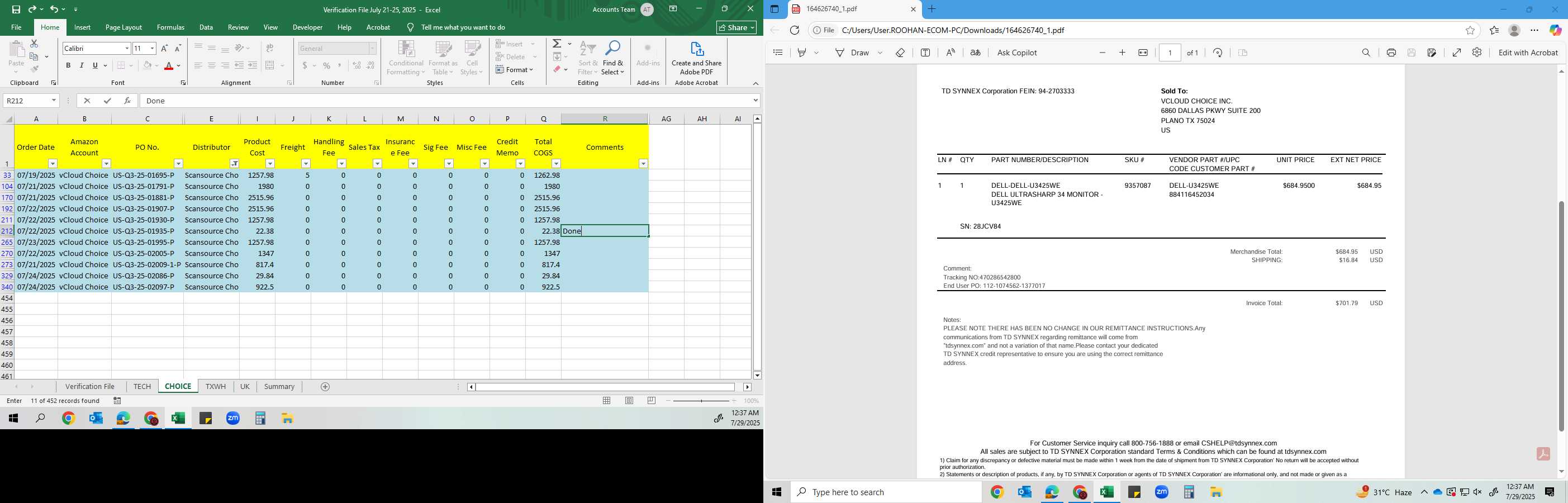Open Conditional Formatting menu
Screen dimensions: 1568x503
coord(406,58)
